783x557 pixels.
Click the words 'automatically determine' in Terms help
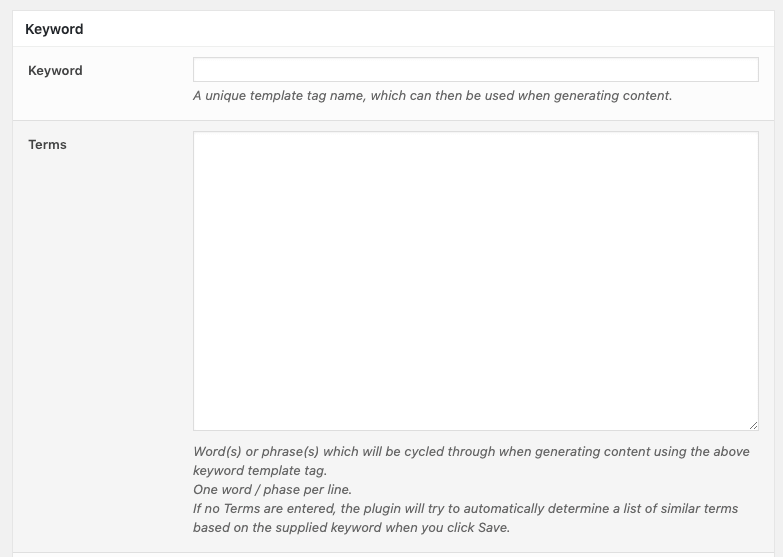pos(519,509)
